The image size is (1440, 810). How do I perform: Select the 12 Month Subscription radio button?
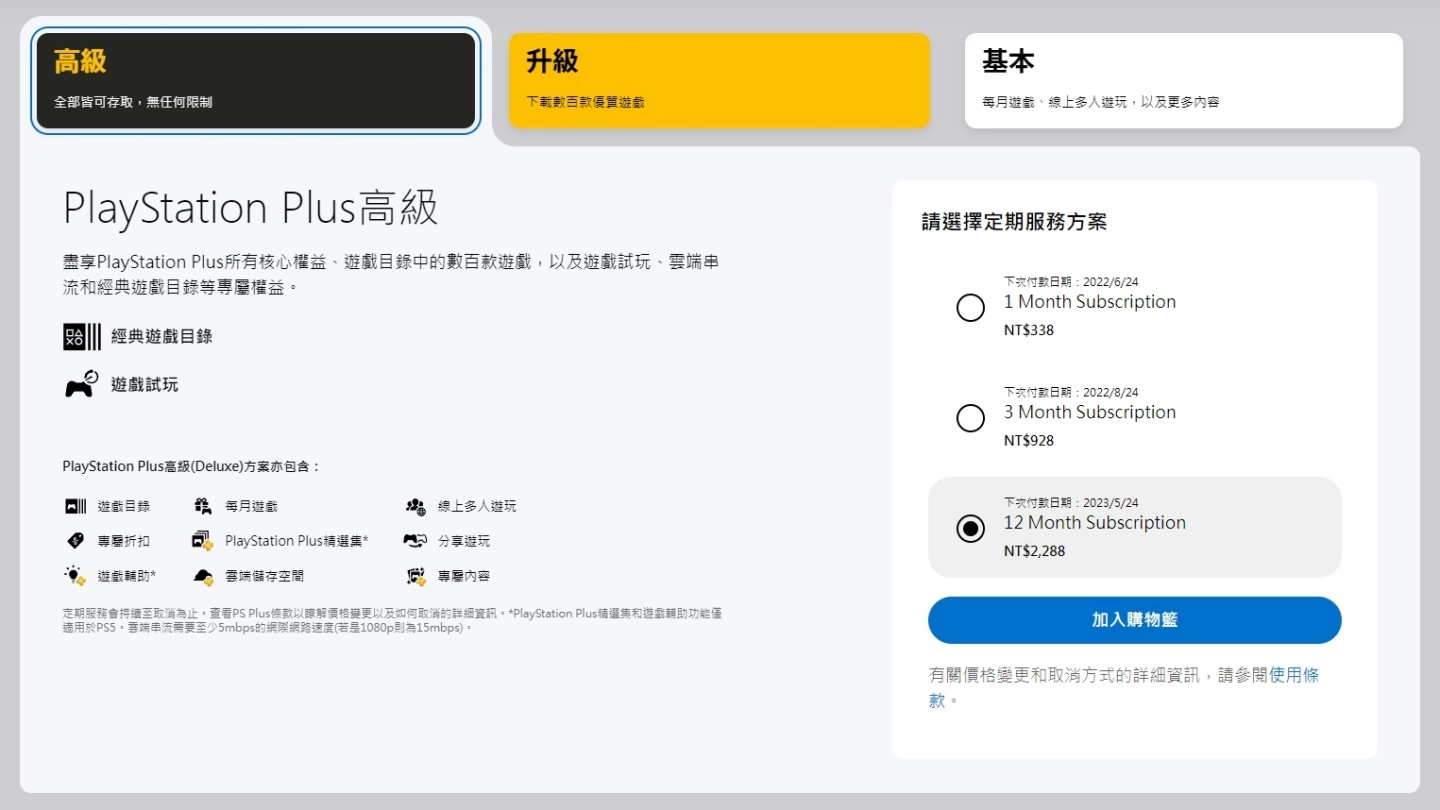tap(970, 528)
